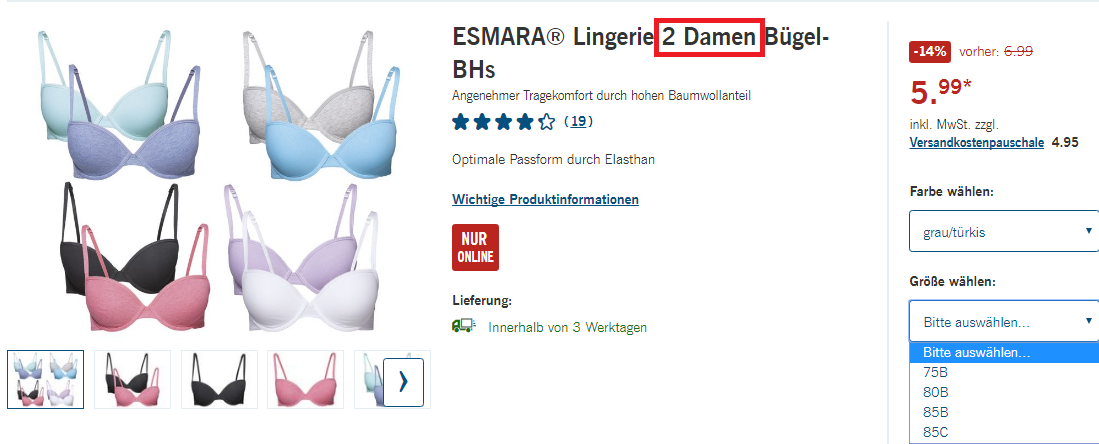
Task: Expand the Größe wählen dropdown
Action: 1004,321
